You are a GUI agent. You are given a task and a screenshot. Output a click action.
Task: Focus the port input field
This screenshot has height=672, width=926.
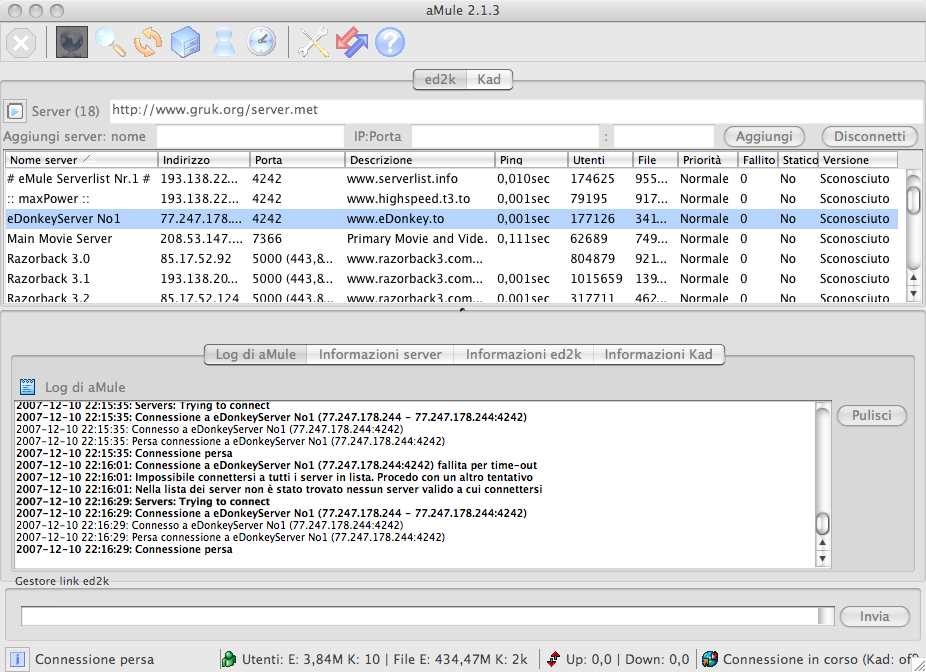(x=664, y=136)
